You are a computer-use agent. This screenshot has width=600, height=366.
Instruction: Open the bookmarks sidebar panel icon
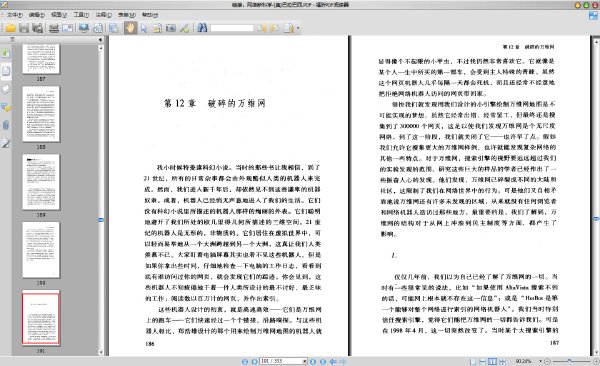click(x=6, y=52)
